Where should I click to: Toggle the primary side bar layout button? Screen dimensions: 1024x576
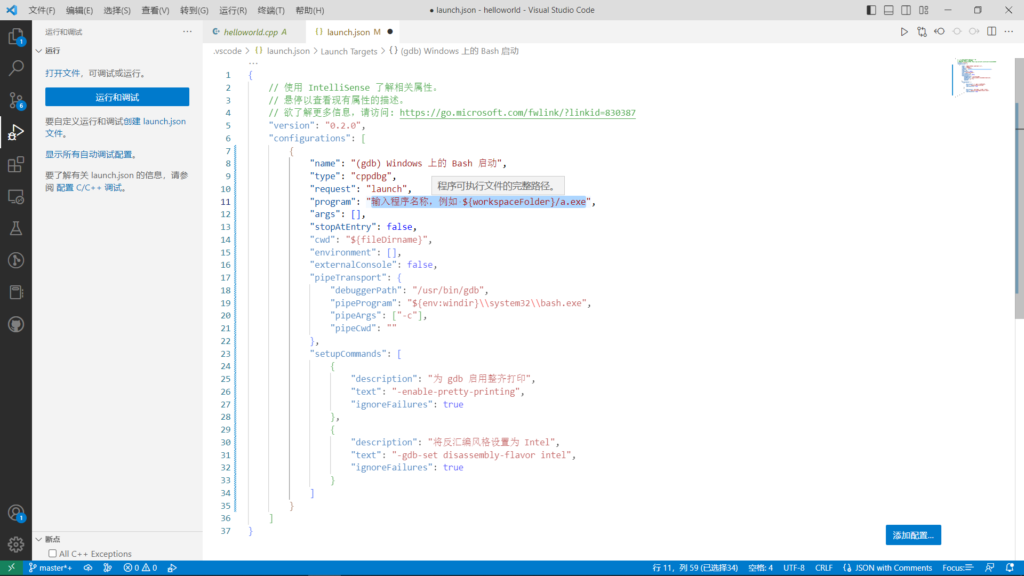click(872, 10)
